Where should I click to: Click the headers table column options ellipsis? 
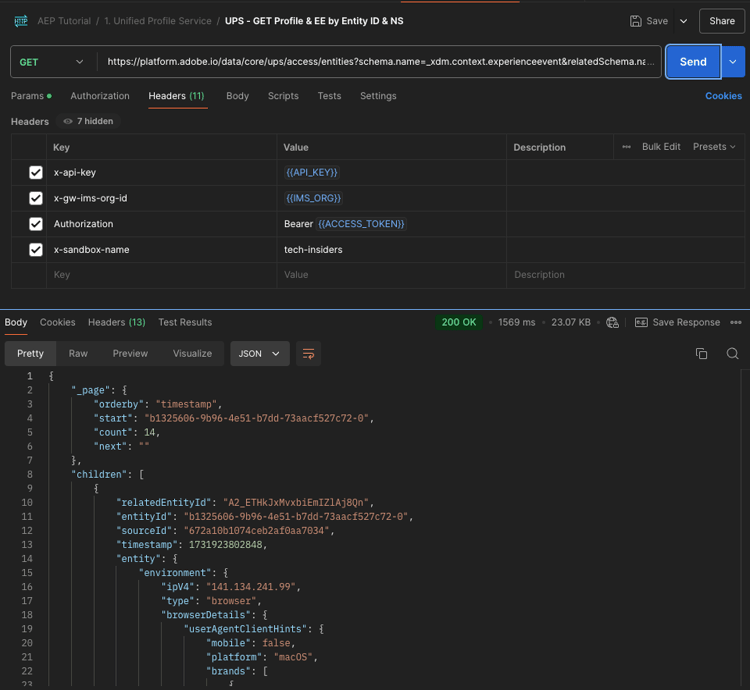point(627,147)
